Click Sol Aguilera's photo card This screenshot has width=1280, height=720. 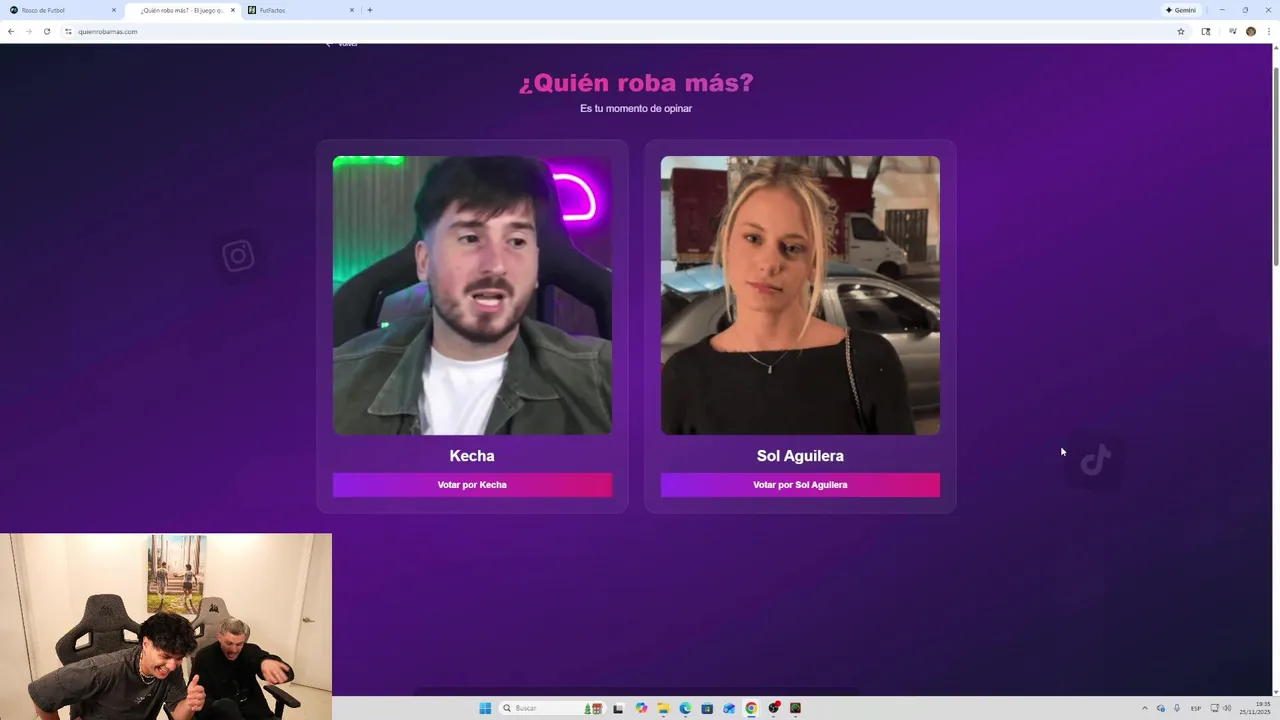(x=800, y=295)
